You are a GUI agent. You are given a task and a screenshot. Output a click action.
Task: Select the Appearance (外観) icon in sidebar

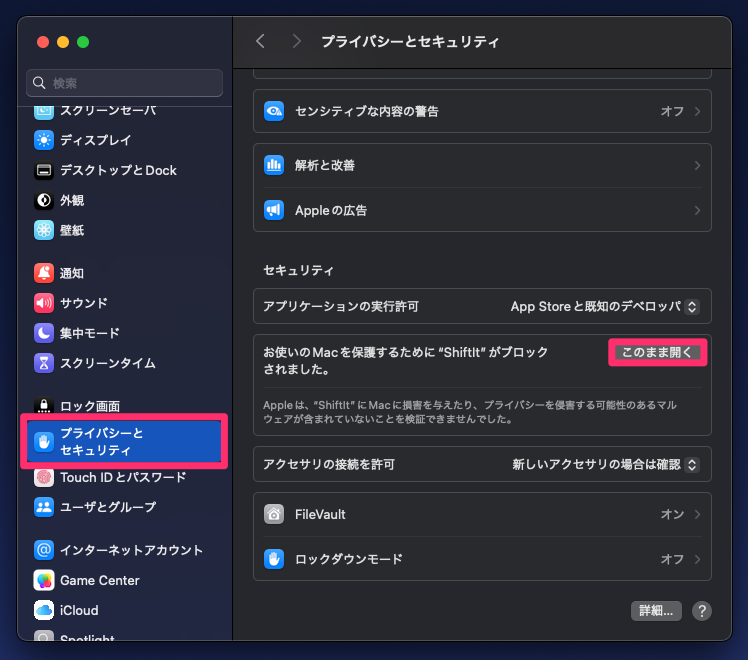point(44,200)
